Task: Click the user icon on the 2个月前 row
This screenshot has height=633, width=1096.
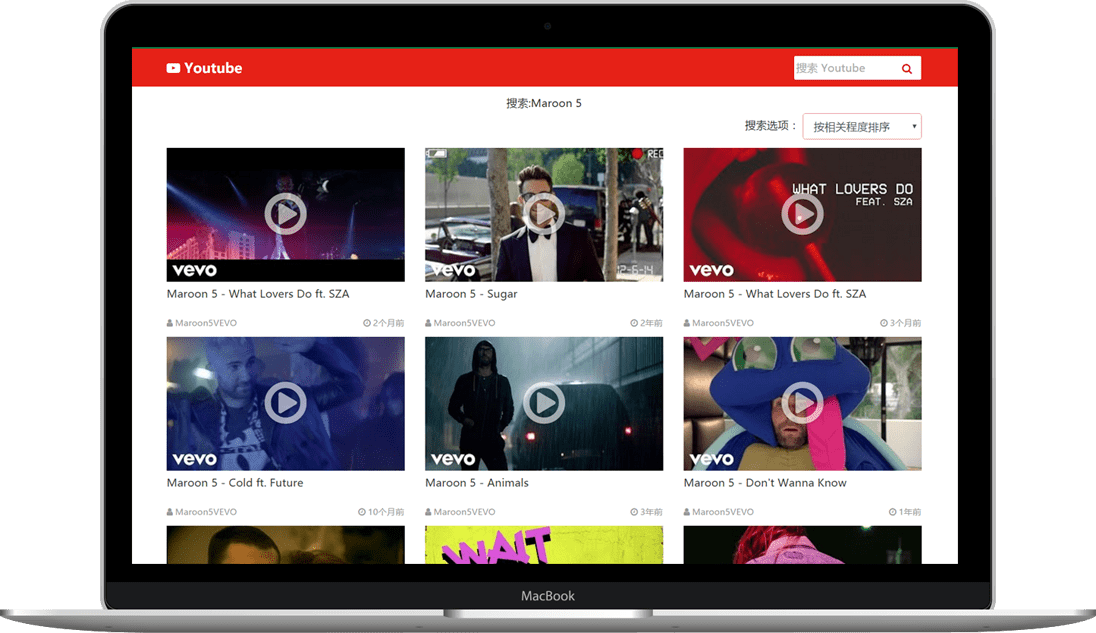Action: (x=170, y=323)
